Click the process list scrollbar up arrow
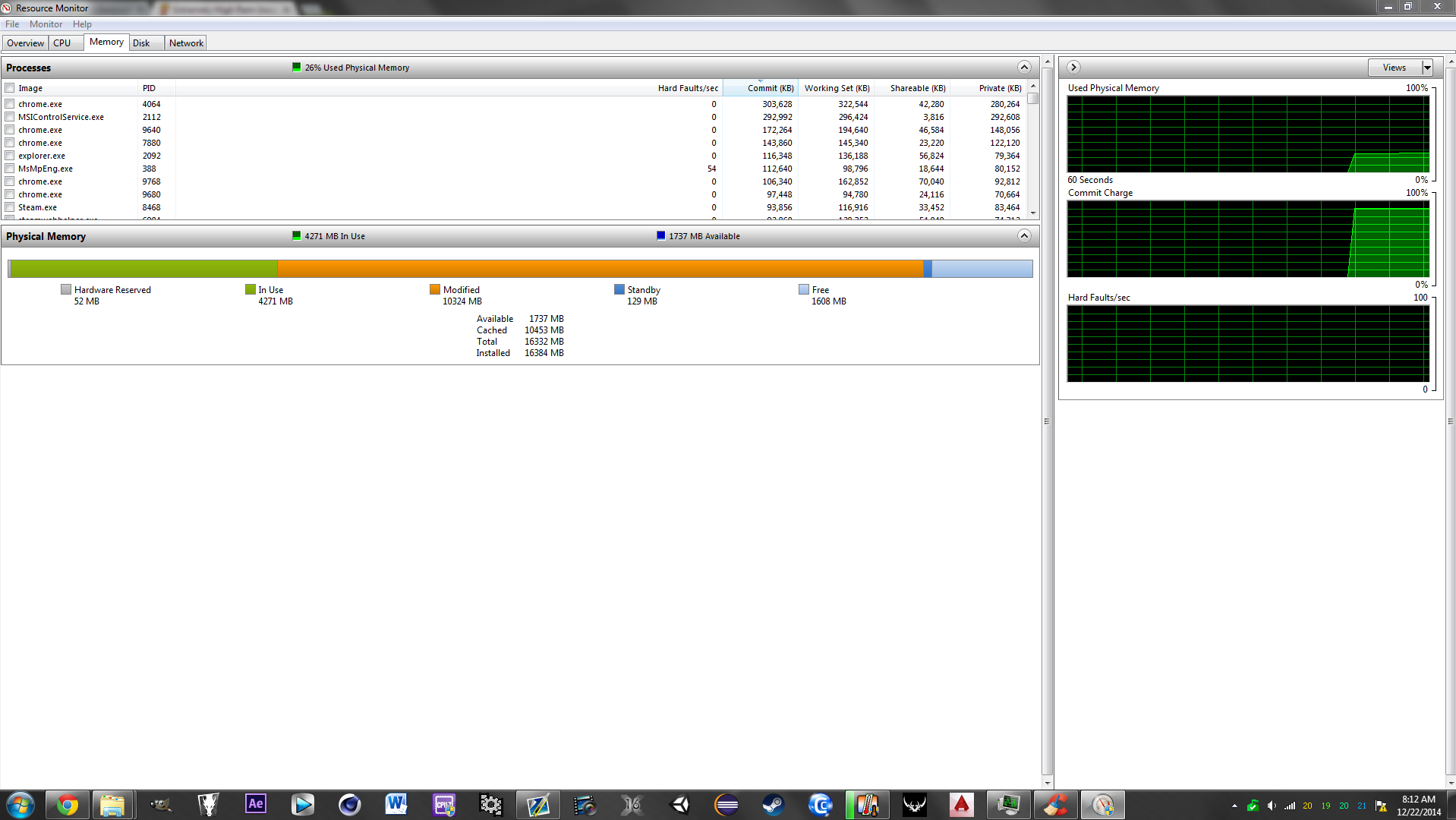Screen dimensions: 1456x820 [x=1033, y=87]
